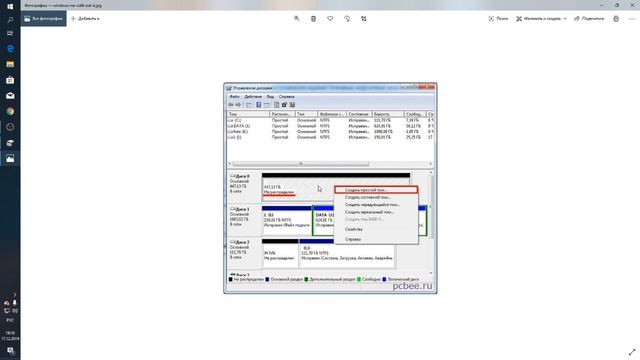Viewport: 640px width, 360px height.
Task: Select the Диск 1 label in disk list
Action: (242, 209)
